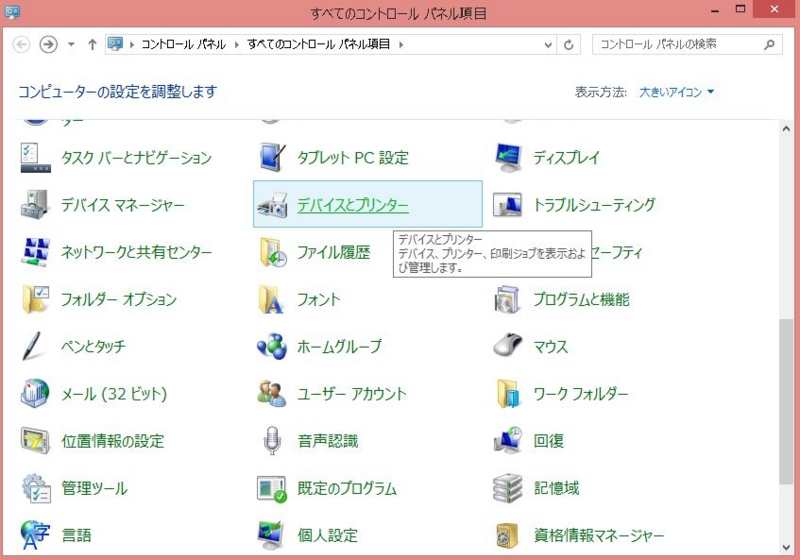Expand chevron before コントロール パネル breadcrumb
The image size is (800, 560).
pyautogui.click(x=132, y=45)
